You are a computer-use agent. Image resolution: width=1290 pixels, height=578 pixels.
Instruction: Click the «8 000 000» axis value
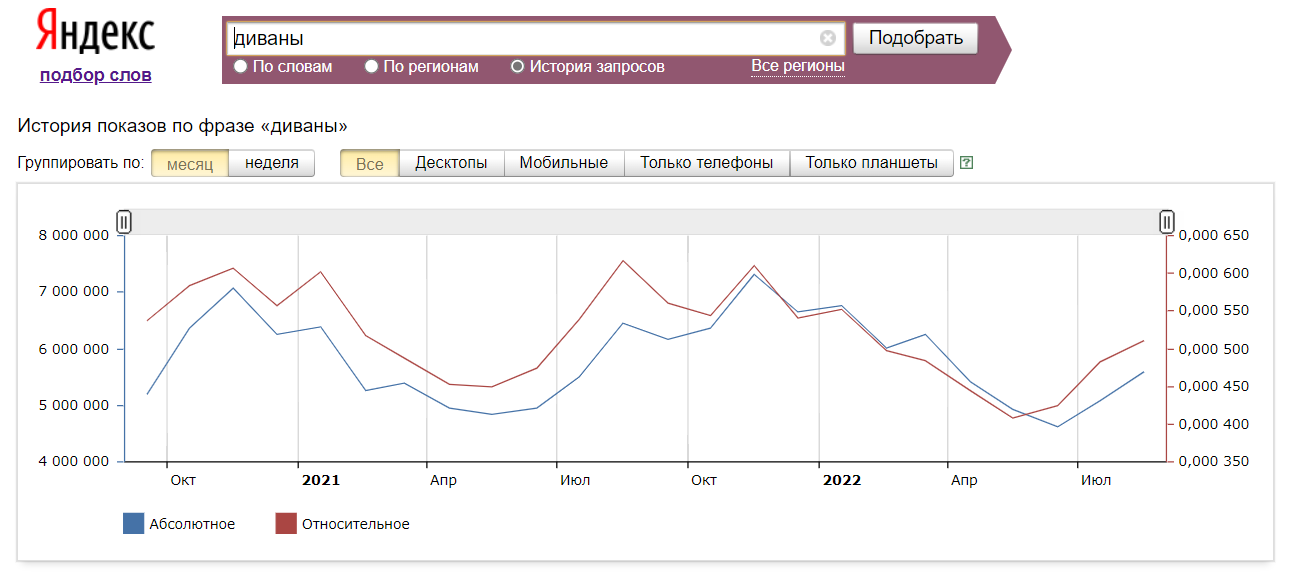76,236
